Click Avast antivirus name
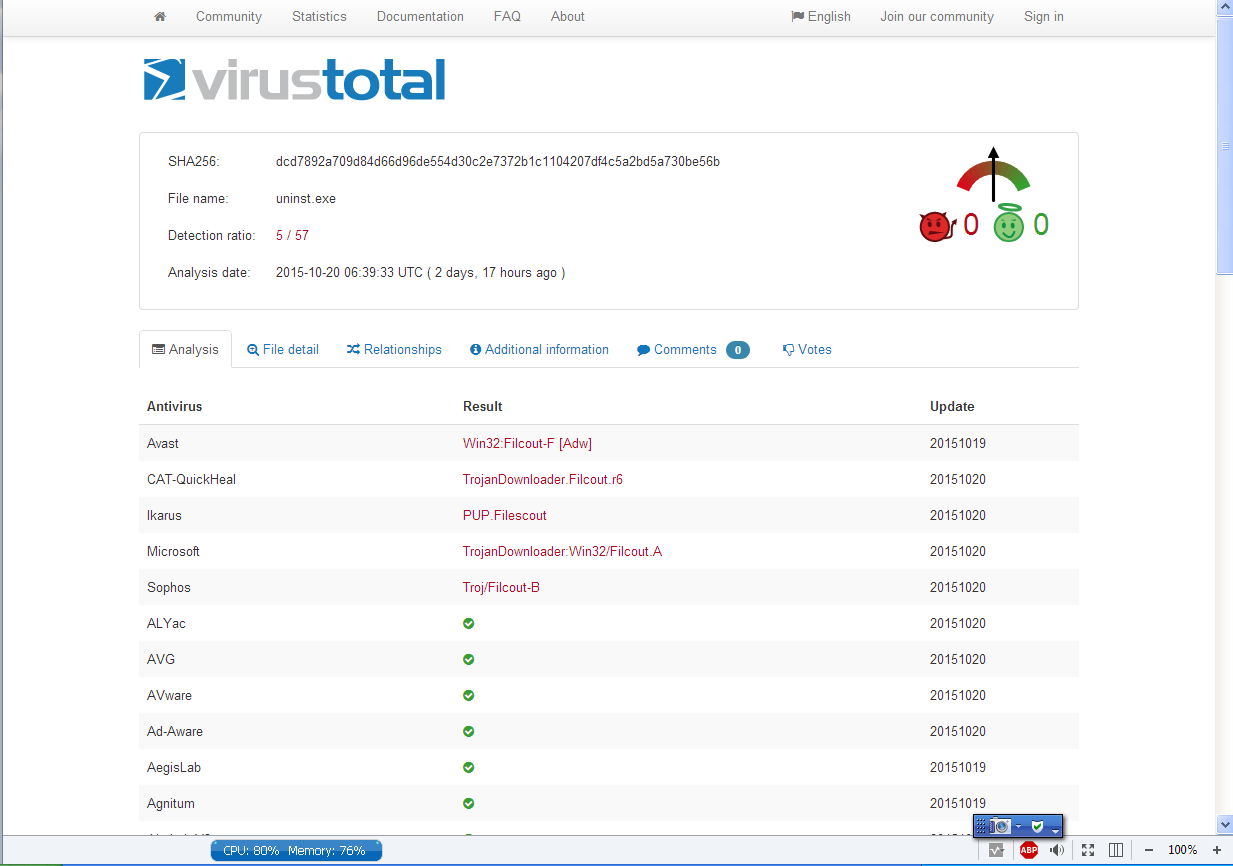The image size is (1233, 866). pos(163,443)
